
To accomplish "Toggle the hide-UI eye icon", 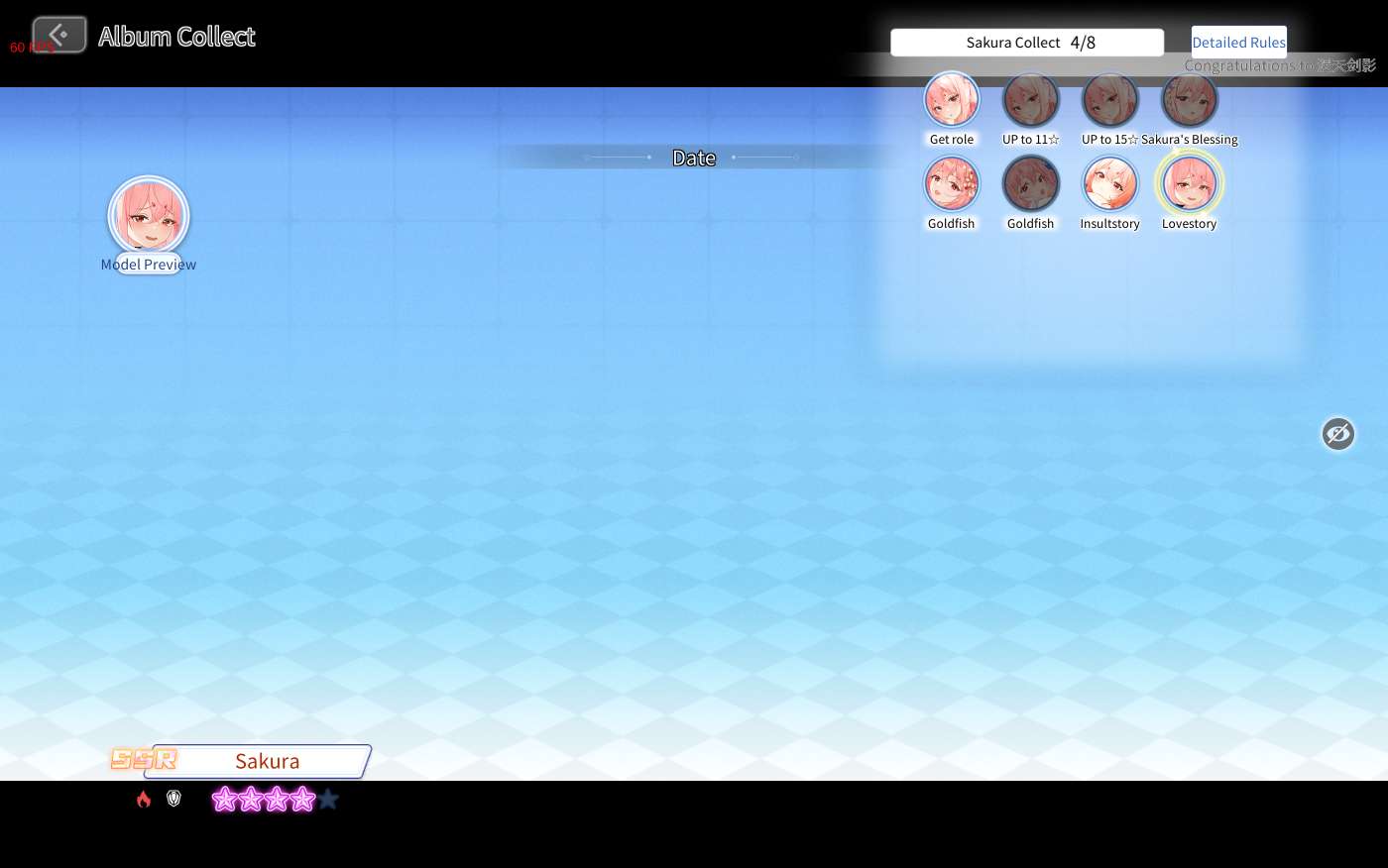I will [1337, 434].
